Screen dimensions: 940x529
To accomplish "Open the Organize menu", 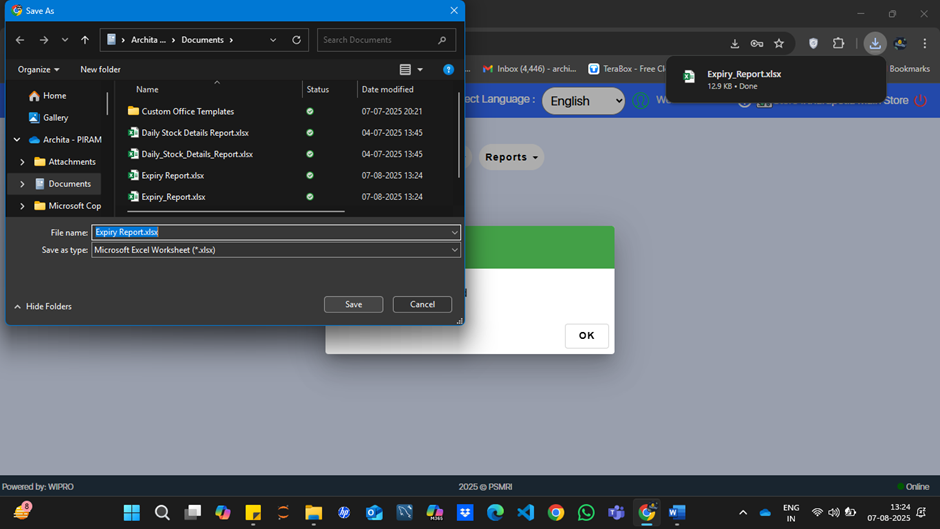I will coord(38,70).
